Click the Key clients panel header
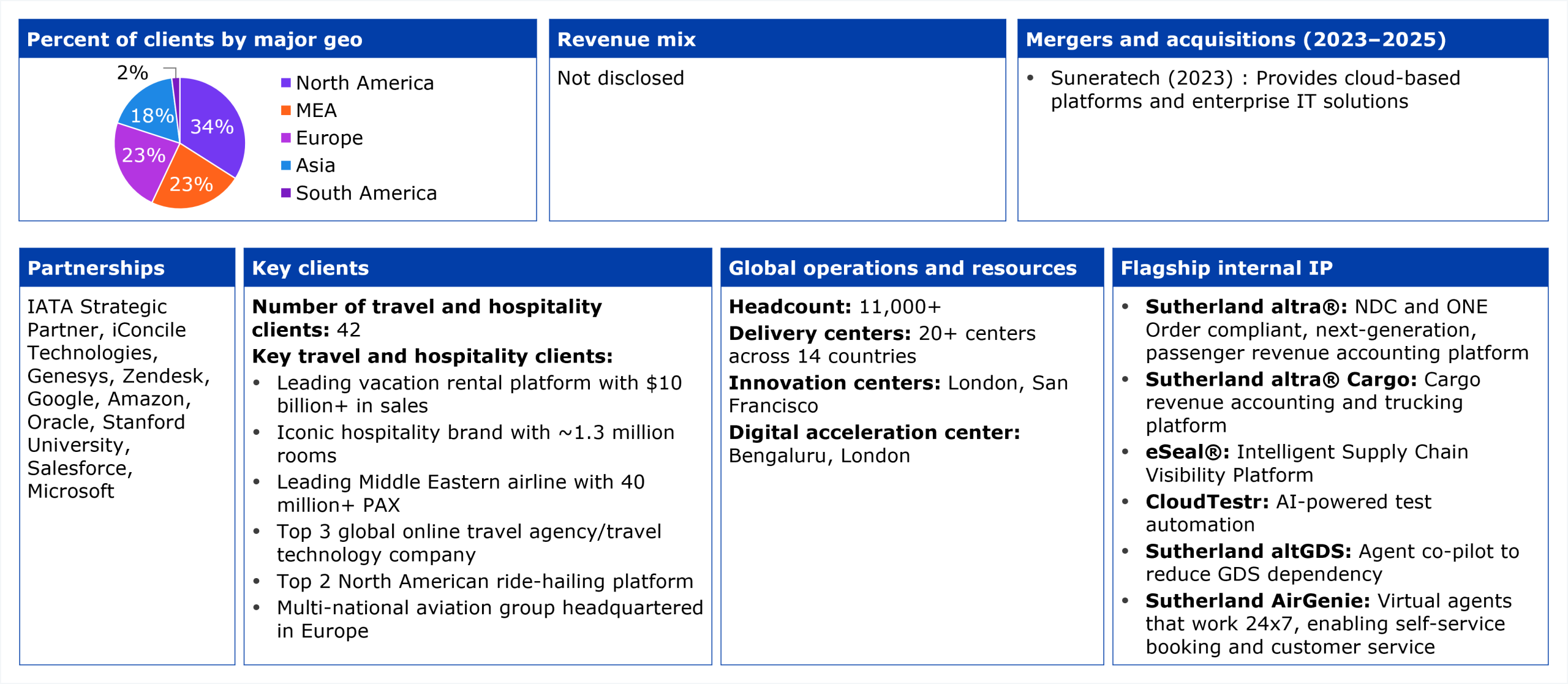Image resolution: width=1568 pixels, height=684 pixels. point(310,268)
